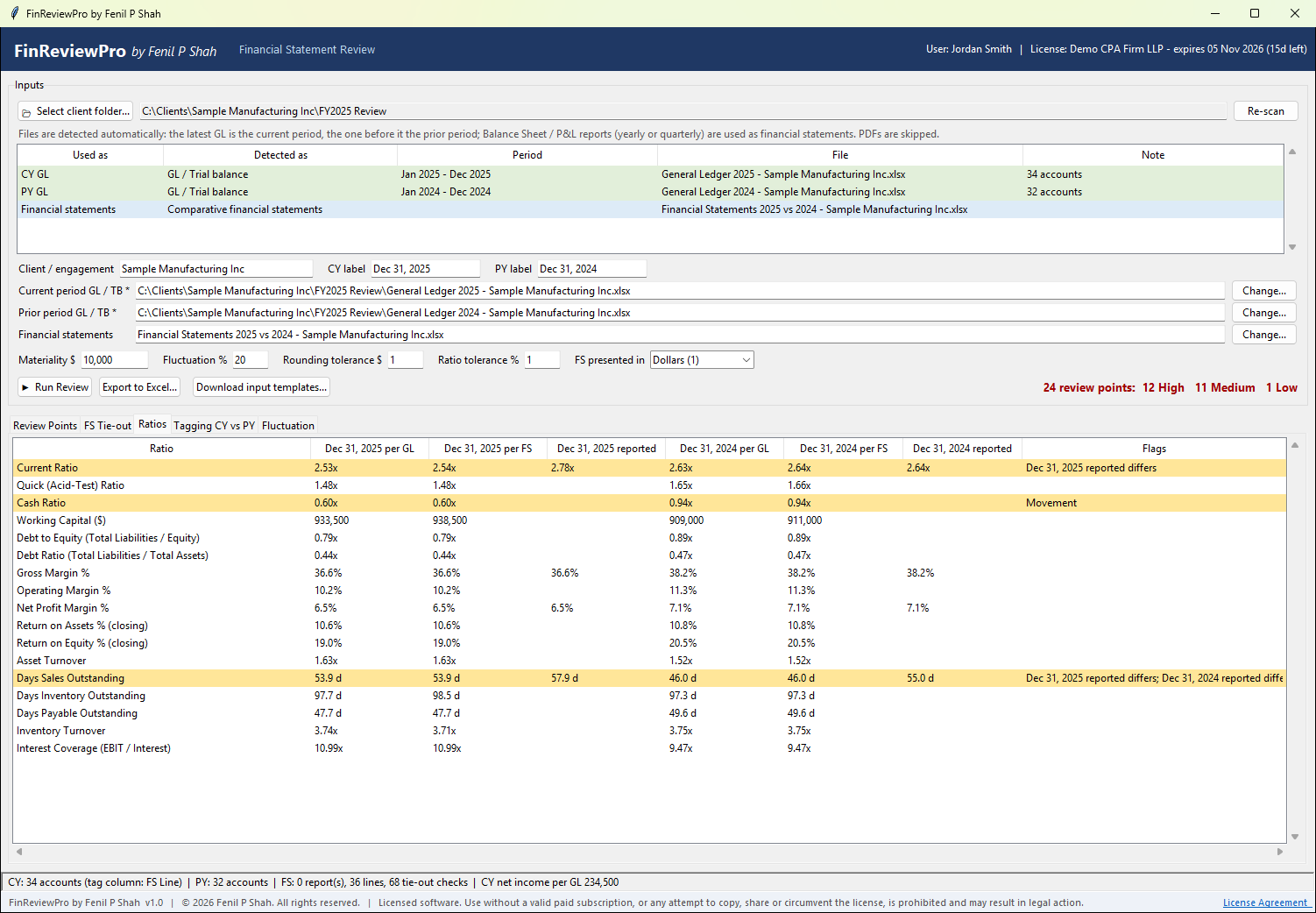
Task: Click the Materiality $ input field
Action: click(x=115, y=360)
